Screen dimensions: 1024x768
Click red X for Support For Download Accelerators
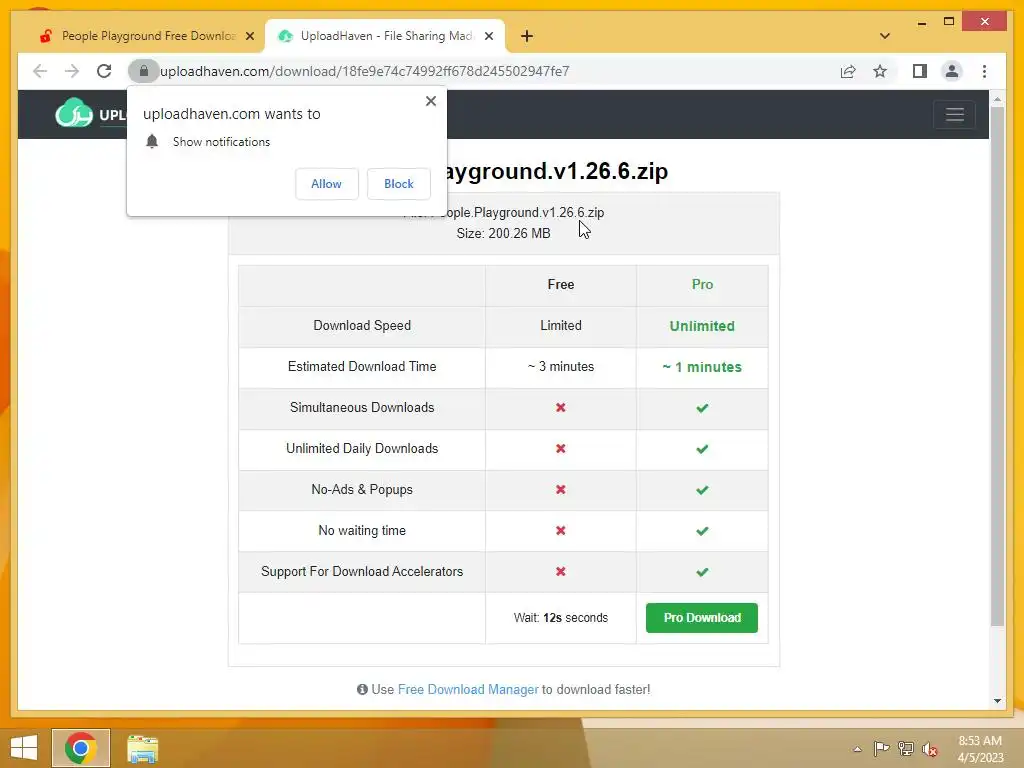pos(560,571)
